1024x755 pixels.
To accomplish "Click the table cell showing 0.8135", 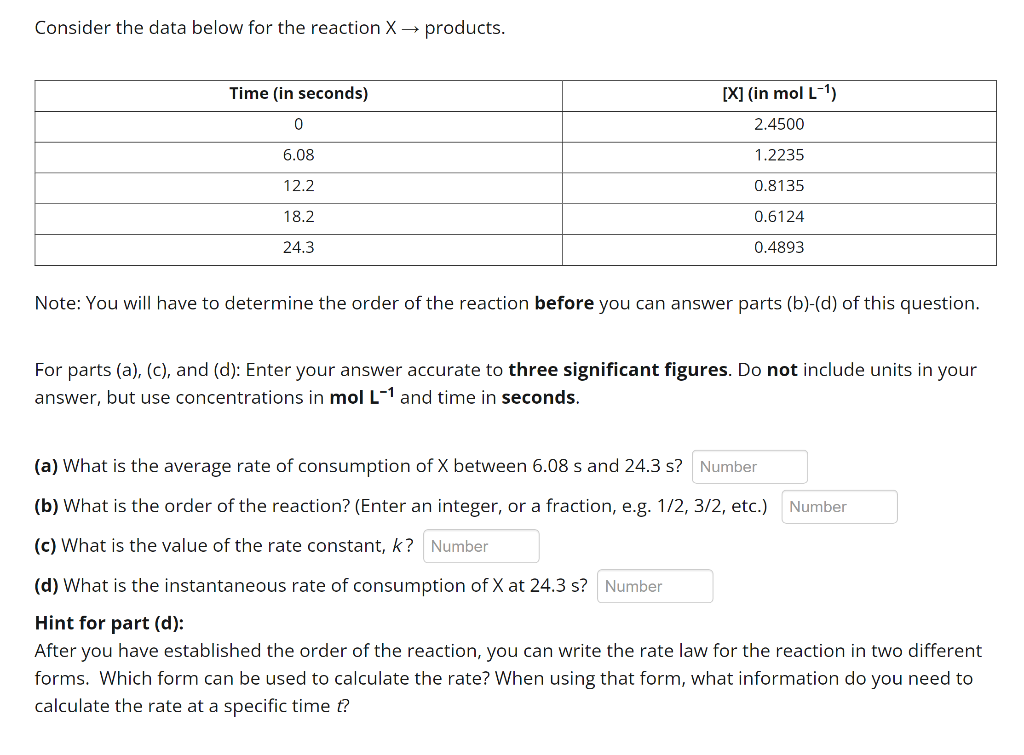I will 779,186.
